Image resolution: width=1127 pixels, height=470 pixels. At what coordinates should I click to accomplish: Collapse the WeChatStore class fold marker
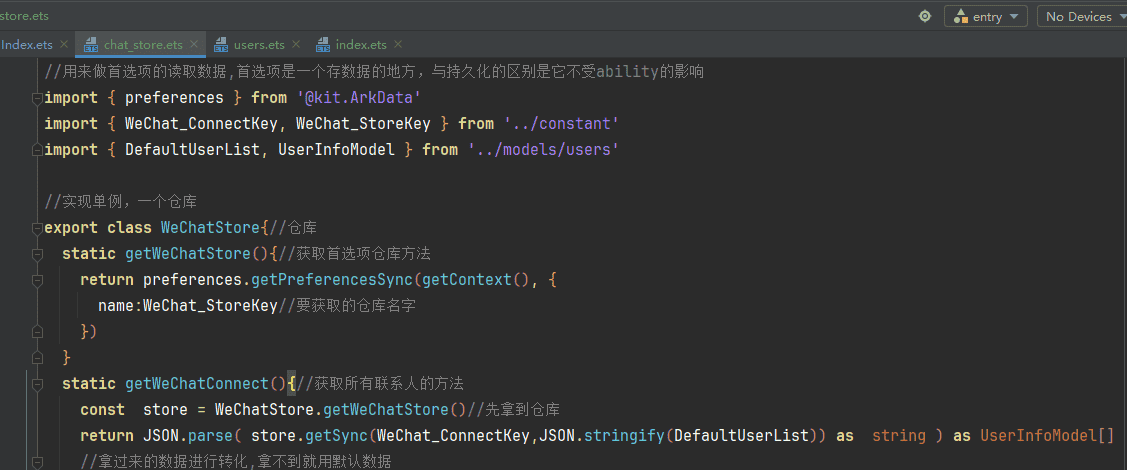pos(37,228)
